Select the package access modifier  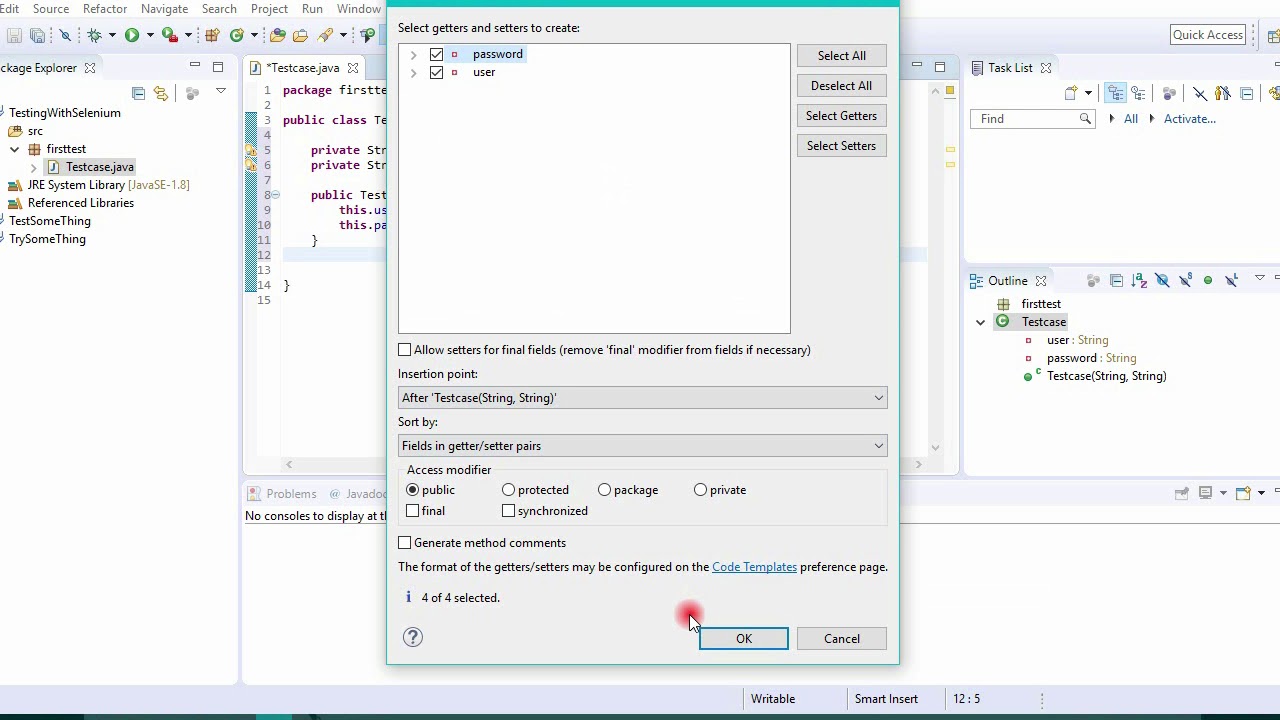tap(605, 490)
